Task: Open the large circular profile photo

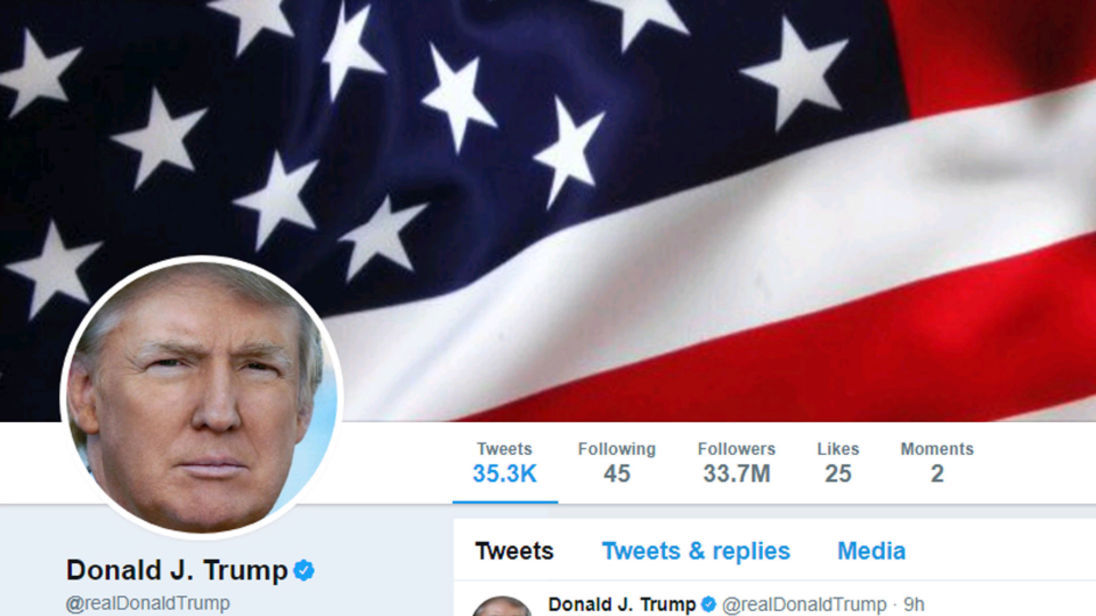Action: point(201,397)
